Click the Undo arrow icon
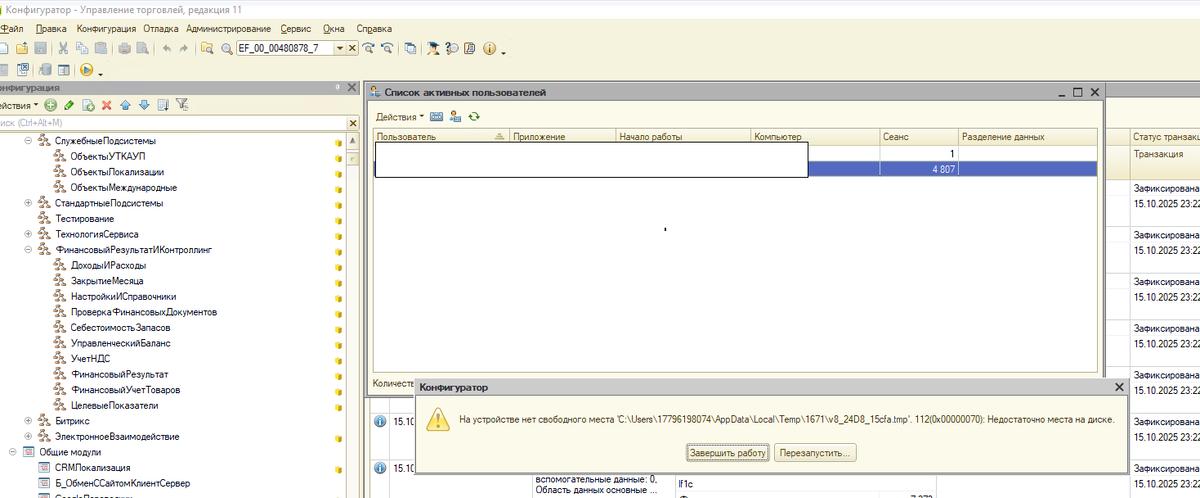 (167, 48)
